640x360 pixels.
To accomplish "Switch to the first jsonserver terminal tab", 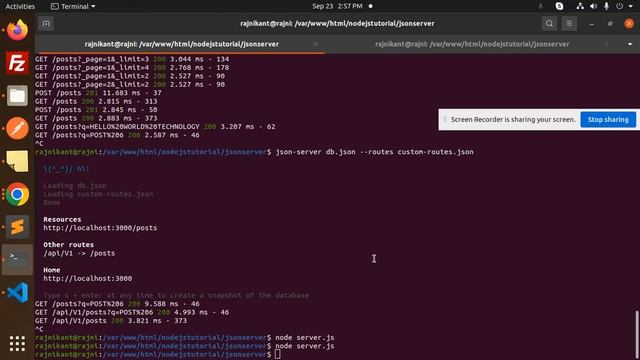I will pyautogui.click(x=182, y=44).
